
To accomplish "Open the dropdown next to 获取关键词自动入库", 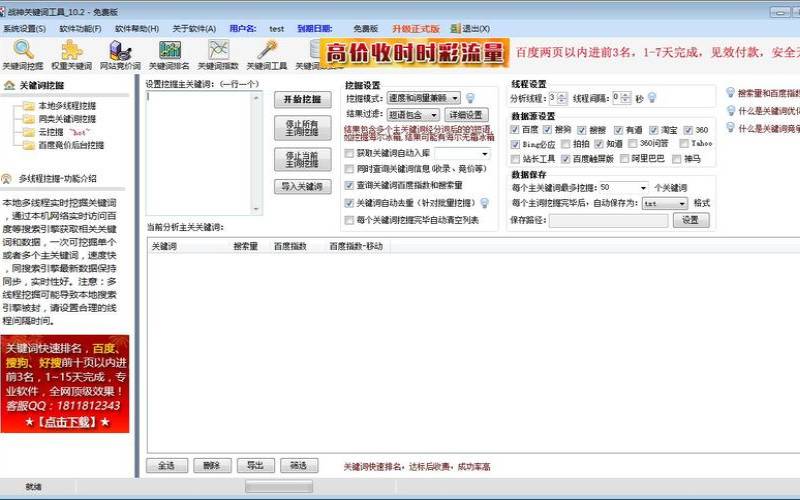I will point(462,153).
